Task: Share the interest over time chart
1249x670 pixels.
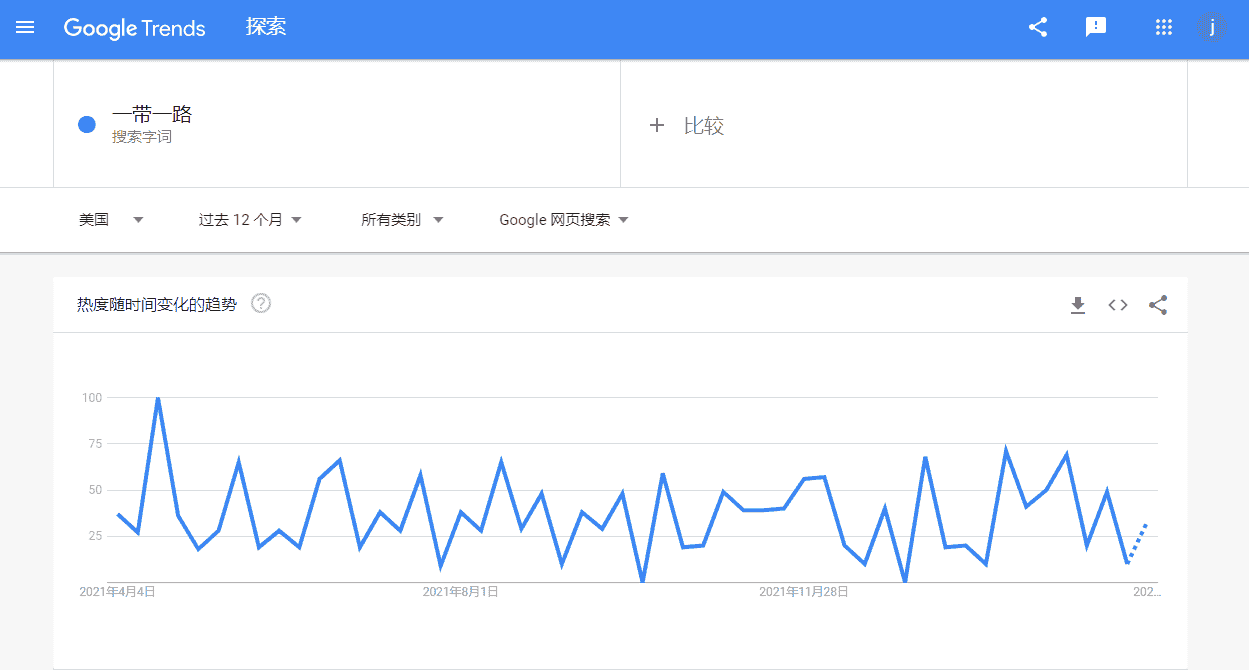Action: pyautogui.click(x=1157, y=304)
